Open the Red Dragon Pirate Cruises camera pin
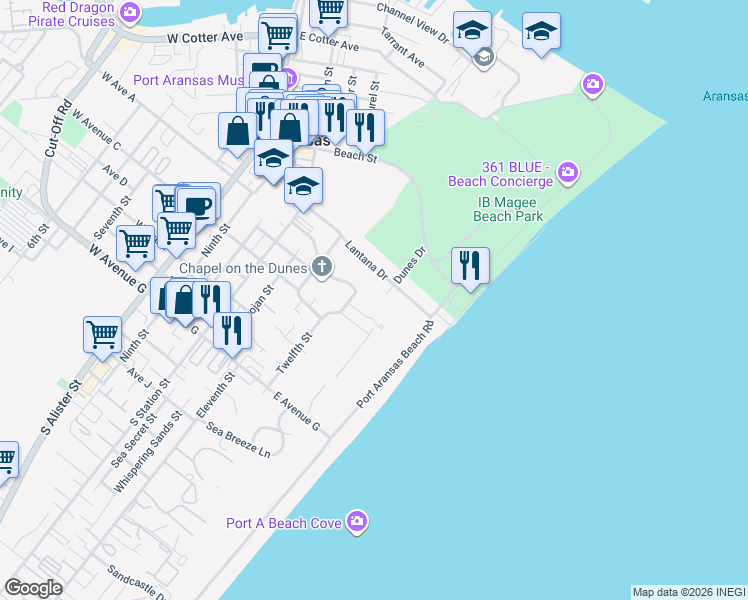The height and width of the screenshot is (600, 748). click(129, 11)
